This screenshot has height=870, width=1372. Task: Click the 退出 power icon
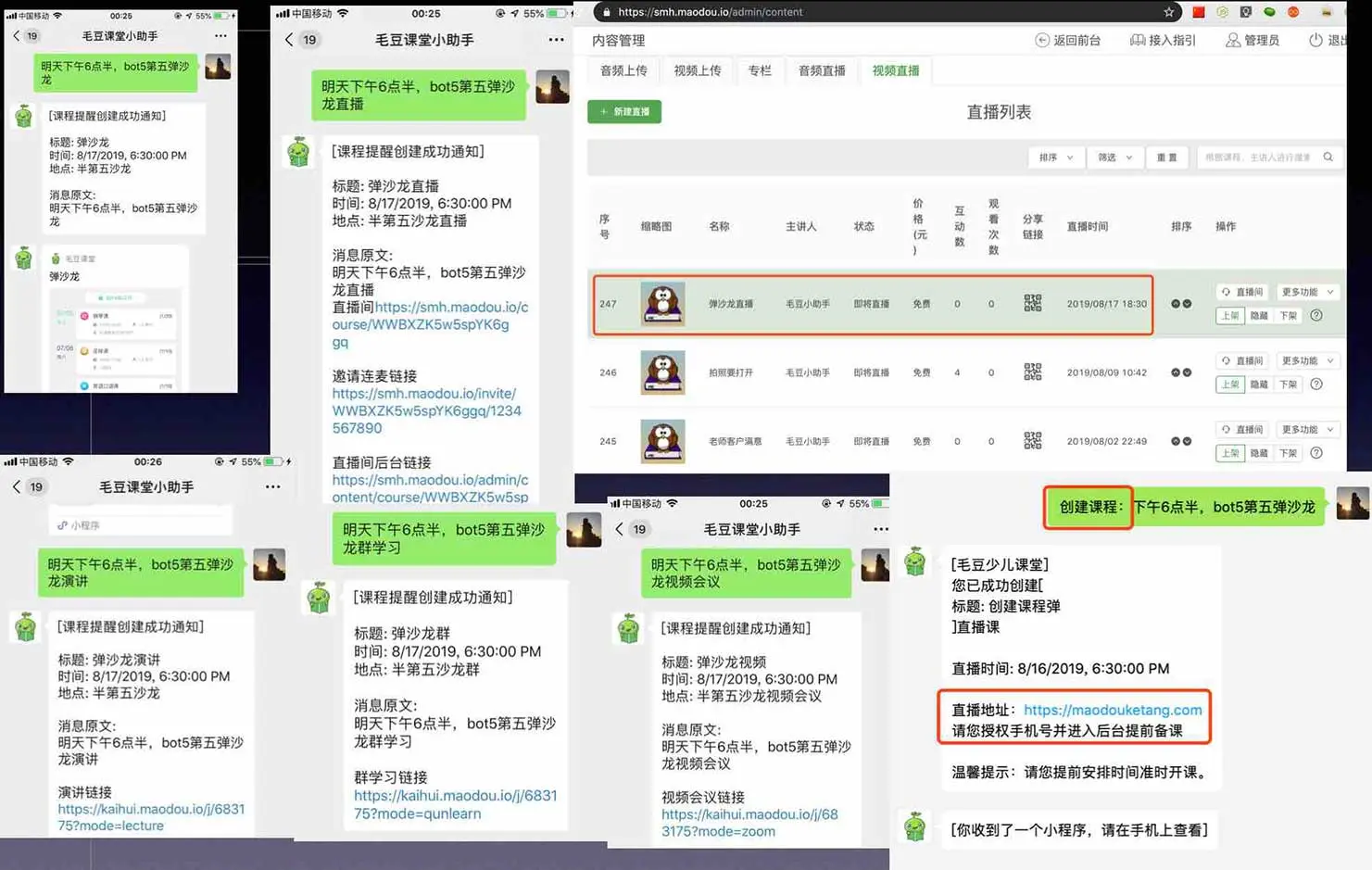point(1315,40)
